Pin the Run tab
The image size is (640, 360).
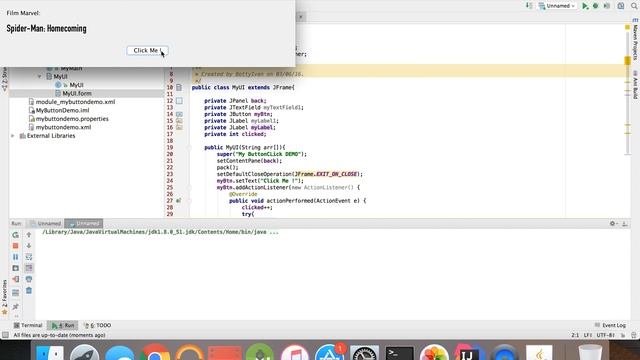point(16,306)
